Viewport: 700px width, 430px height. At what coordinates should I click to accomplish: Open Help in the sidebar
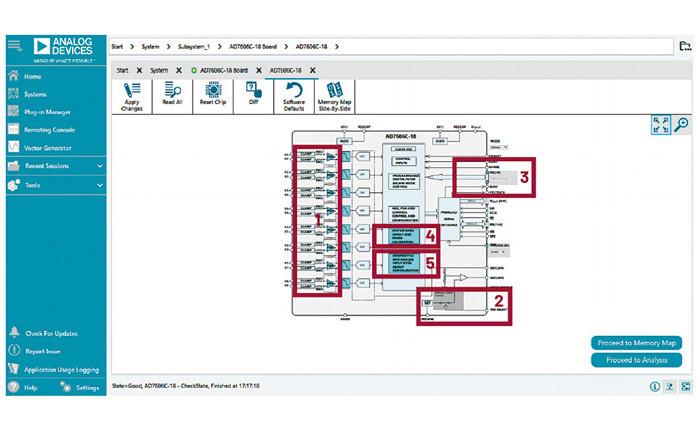tap(30, 388)
